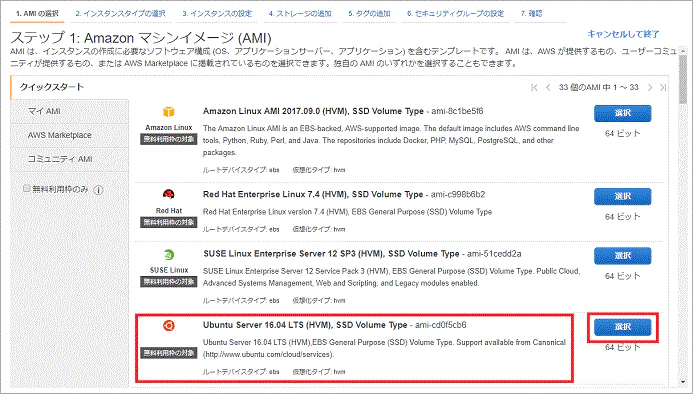
Task: Open the コミュニティ AMI section
Action: 70,159
